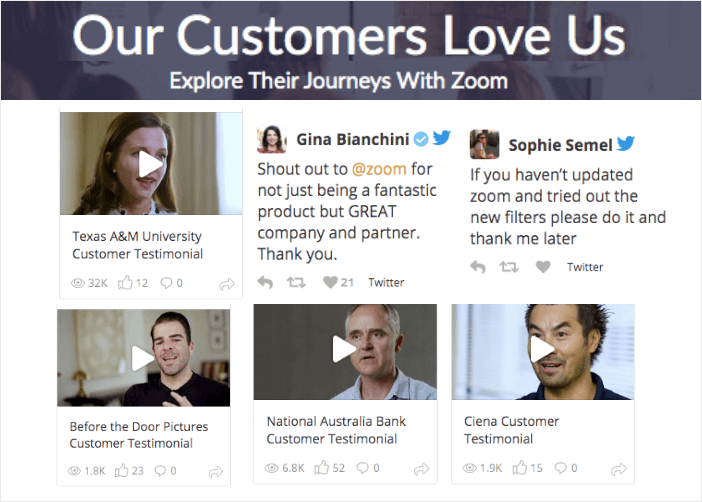
Task: Click the Twitter bird next to Sophie Semel
Action: (626, 143)
